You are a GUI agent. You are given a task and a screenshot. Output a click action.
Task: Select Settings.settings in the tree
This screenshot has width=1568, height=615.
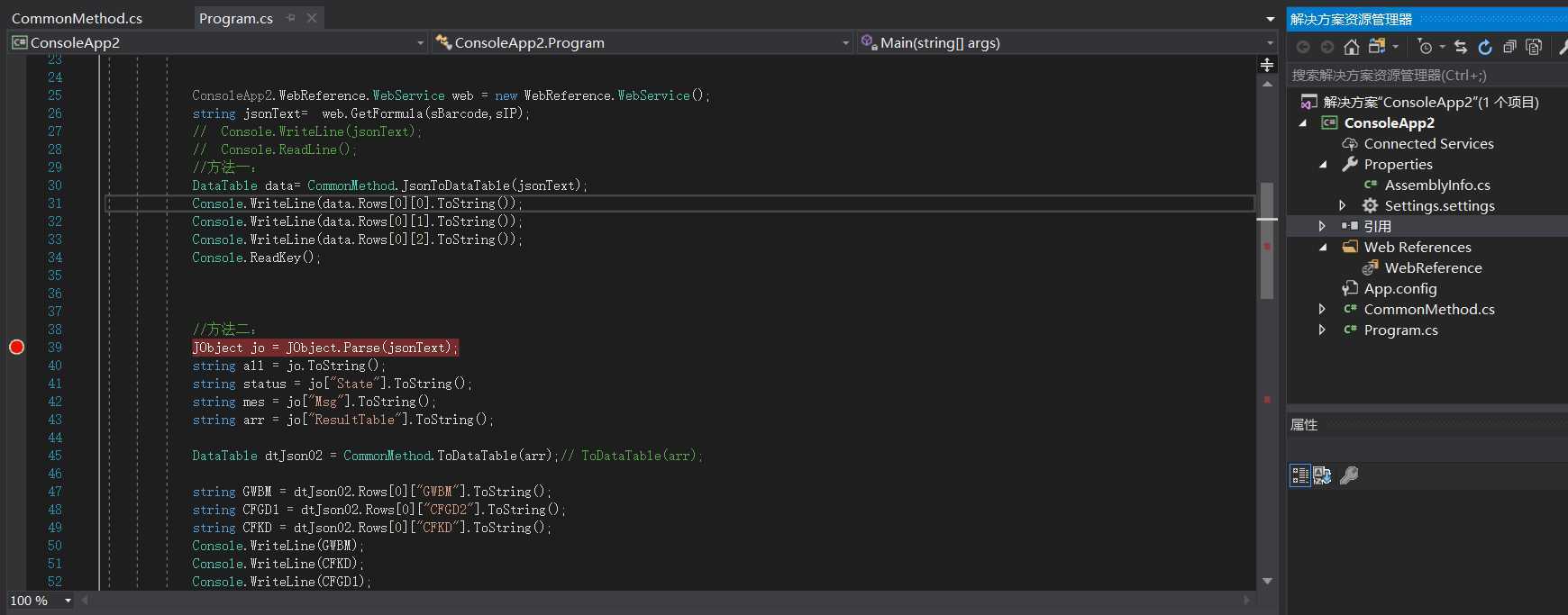click(x=1439, y=206)
